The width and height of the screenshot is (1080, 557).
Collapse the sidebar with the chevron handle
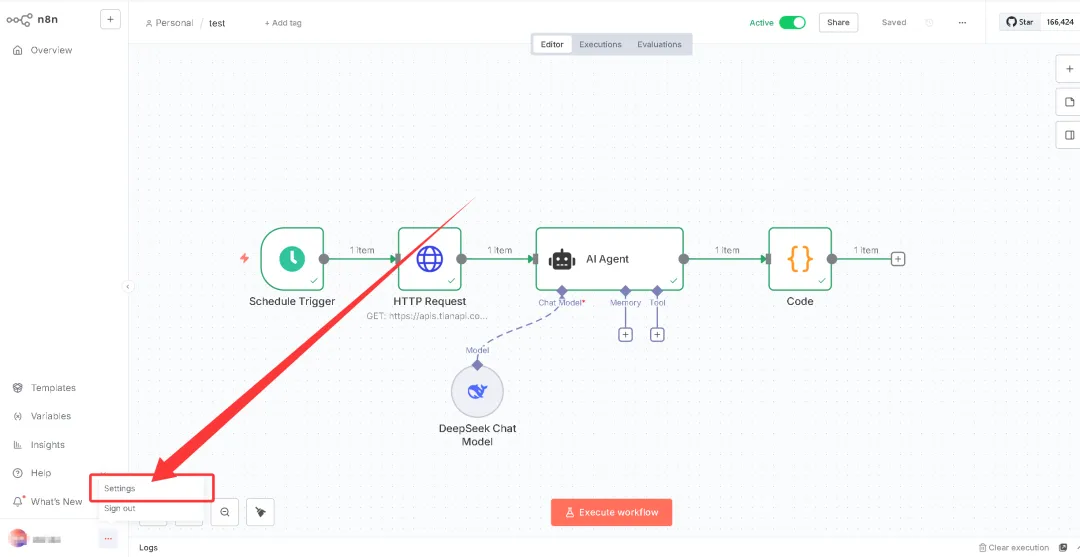pos(127,286)
